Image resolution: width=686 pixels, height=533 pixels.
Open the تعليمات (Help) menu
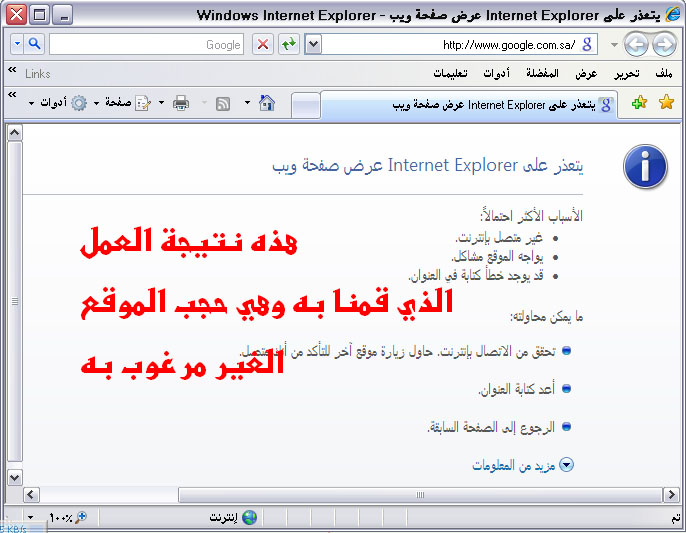point(450,74)
